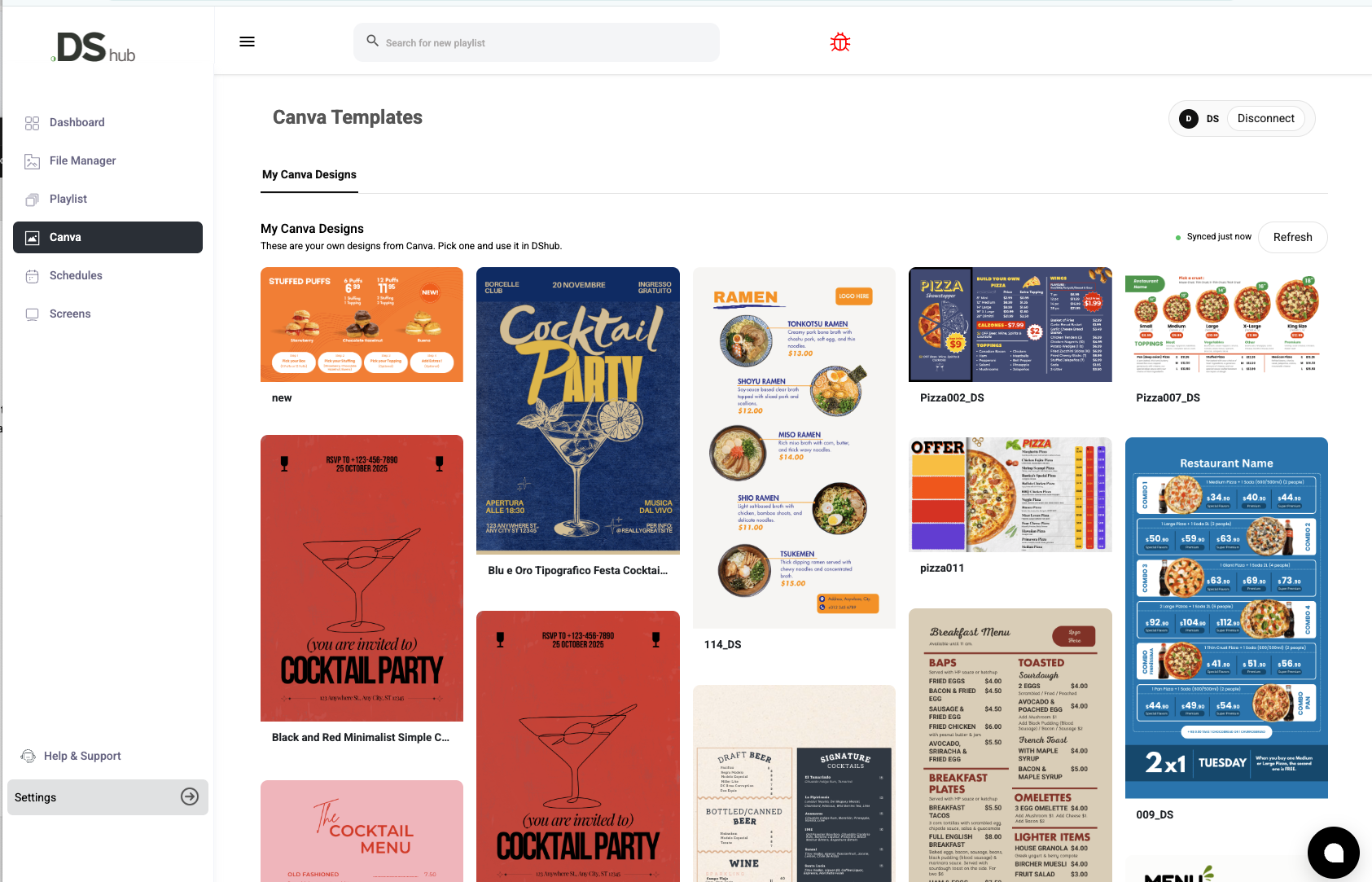Image resolution: width=1372 pixels, height=882 pixels.
Task: Click the Help & Support headset icon
Action: [28, 756]
